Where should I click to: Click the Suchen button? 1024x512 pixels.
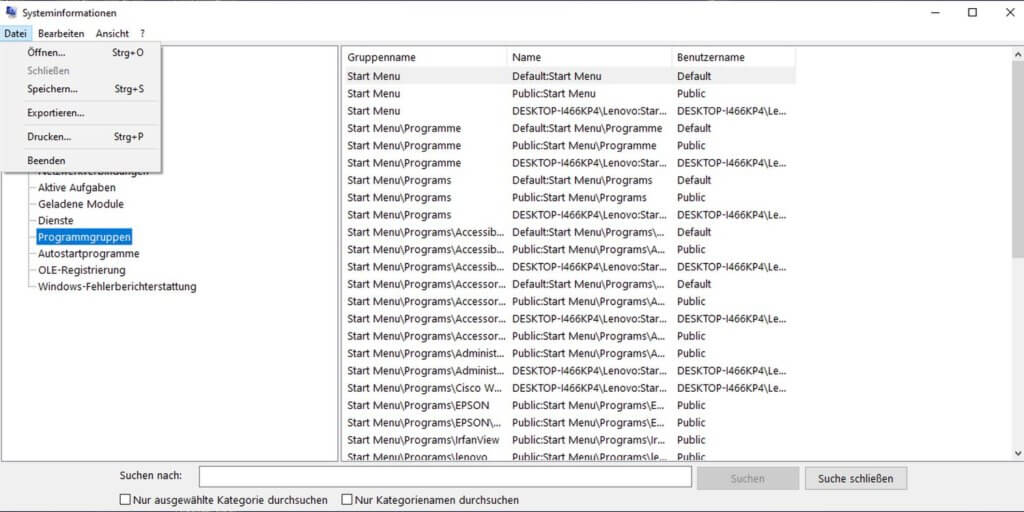[748, 479]
